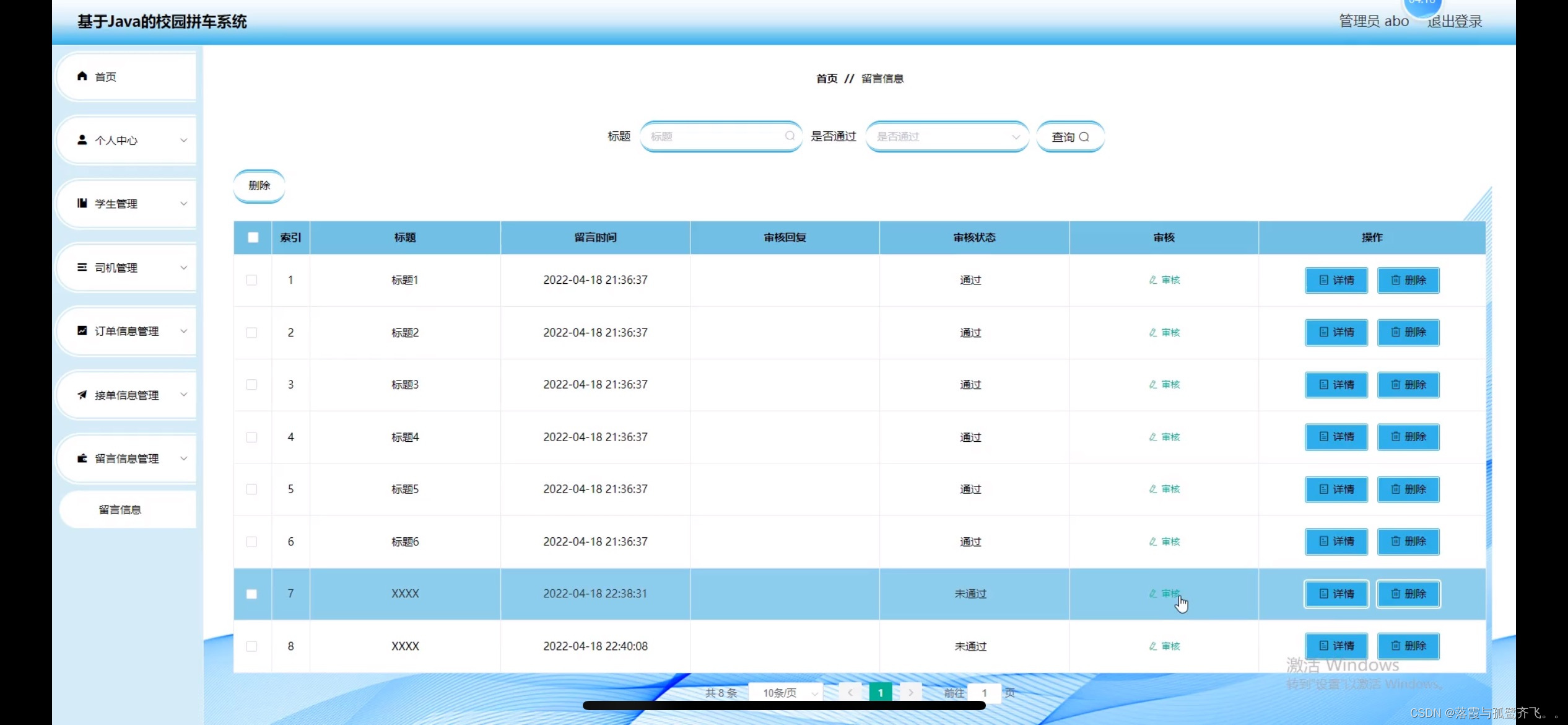Click the previous page arrow
Image resolution: width=1568 pixels, height=725 pixels.
pyautogui.click(x=850, y=693)
